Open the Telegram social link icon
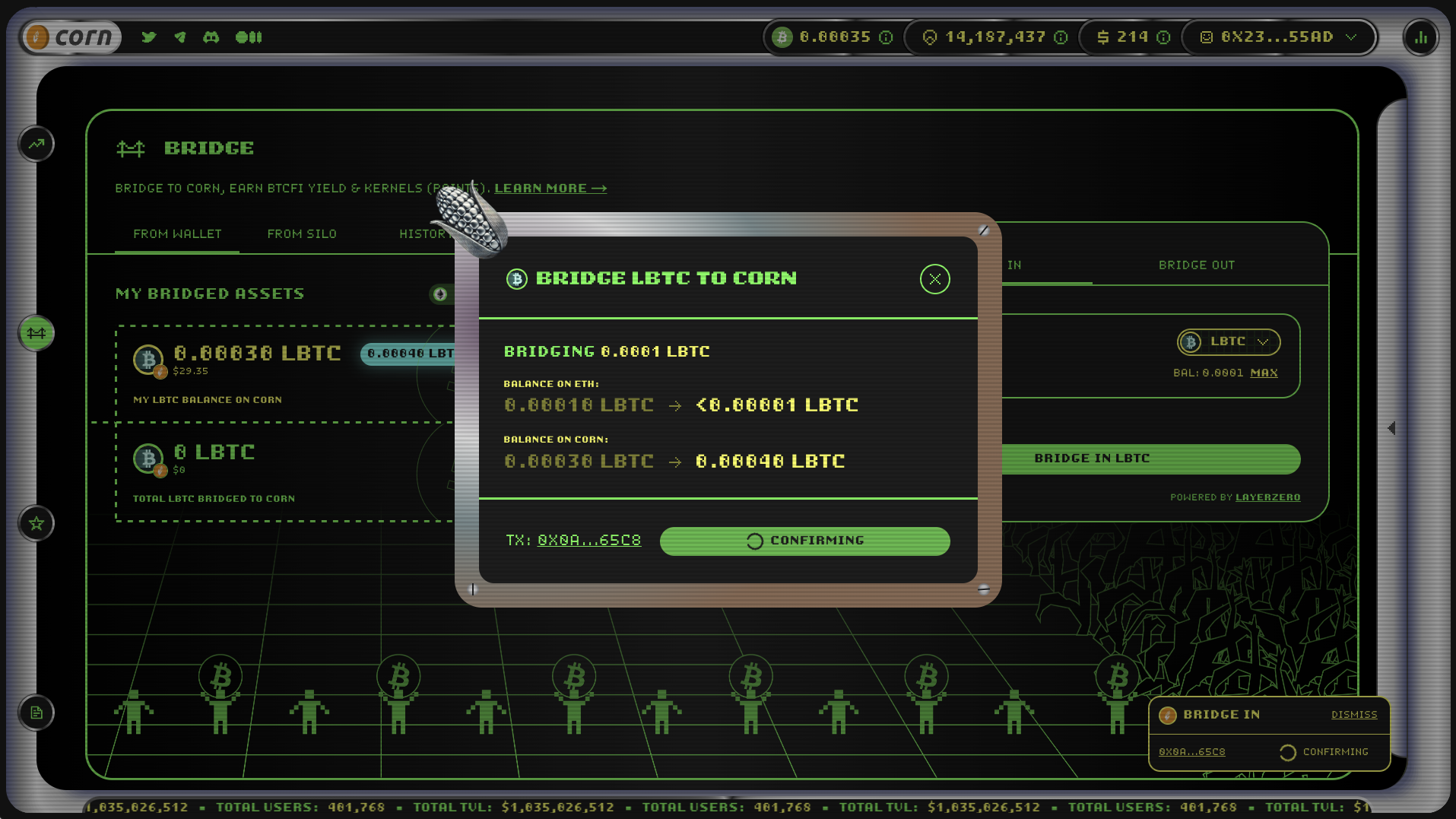Screen dimensions: 1456x819 click(x=179, y=37)
